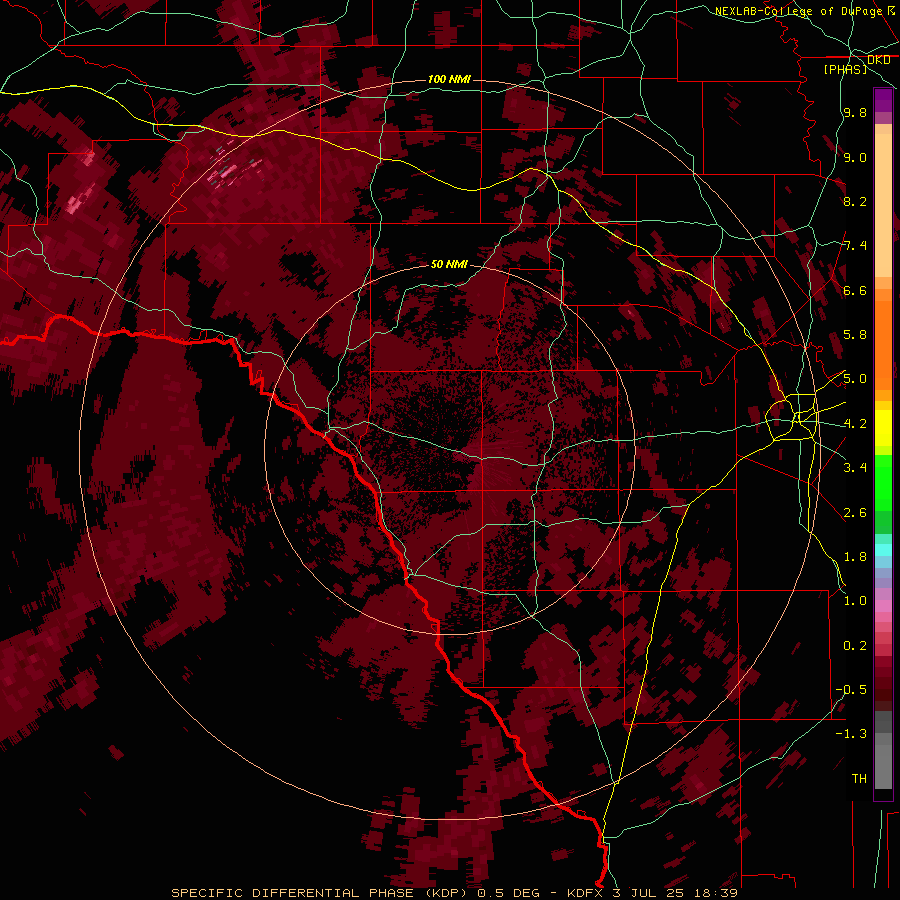Click the KDP product caption at the bottom

click(454, 893)
